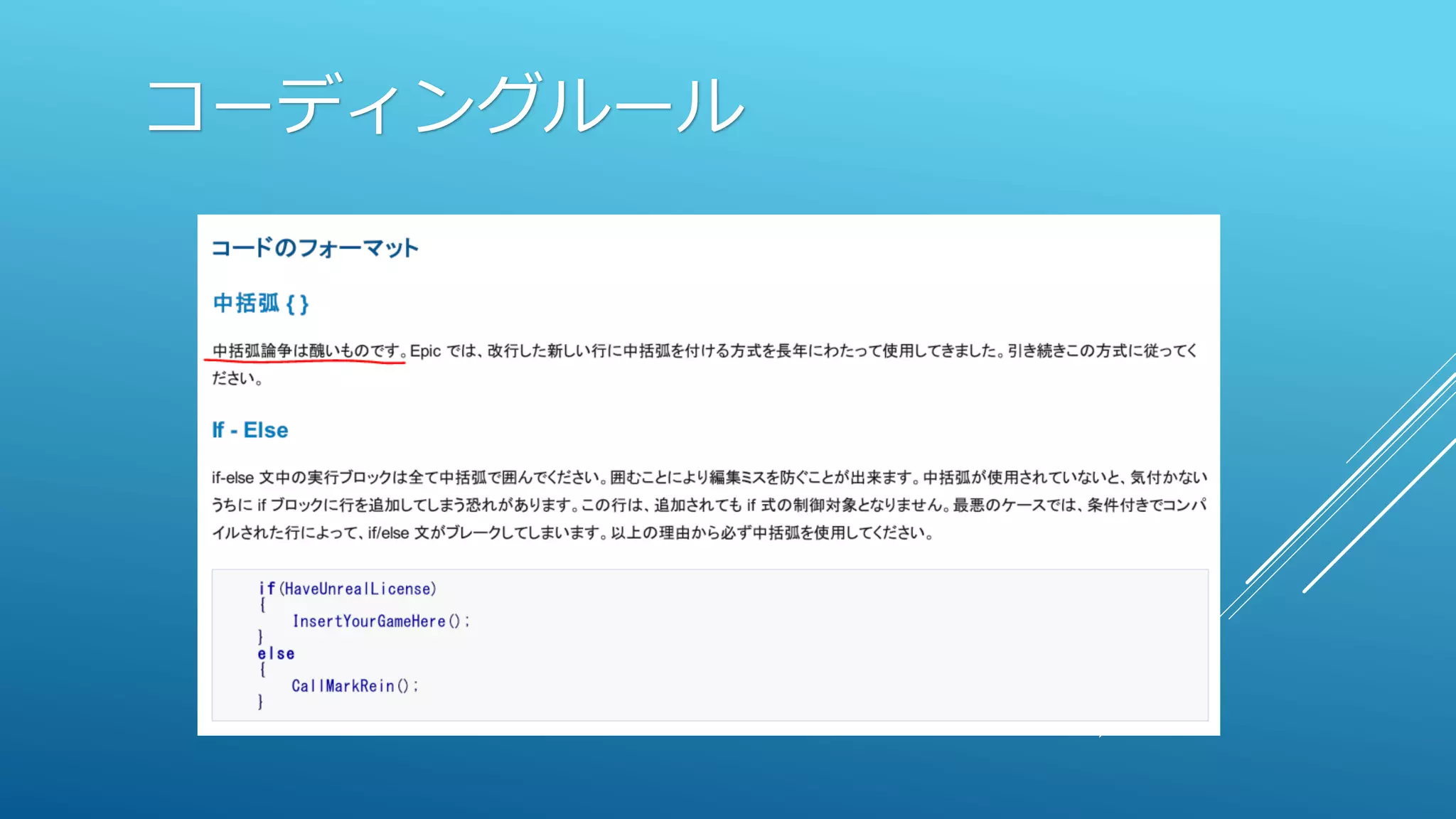
Task: Click the opening brace below the if line
Action: 262,605
